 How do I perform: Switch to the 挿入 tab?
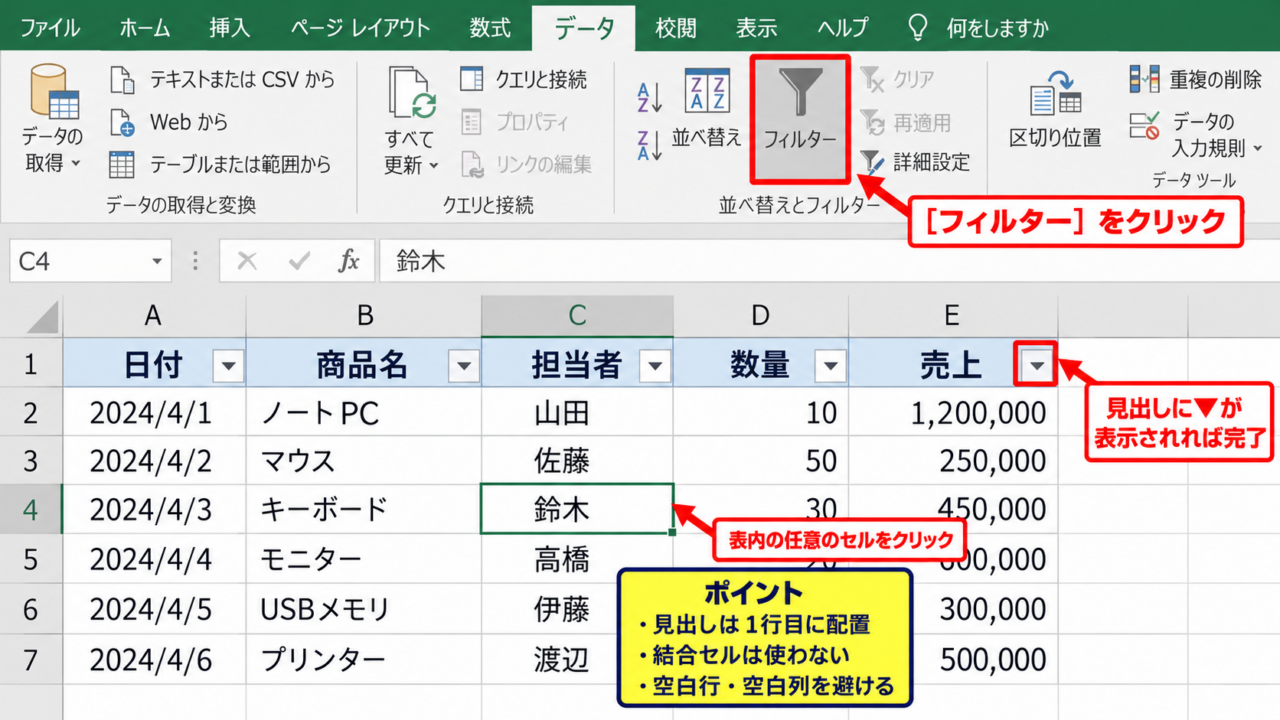(x=230, y=27)
